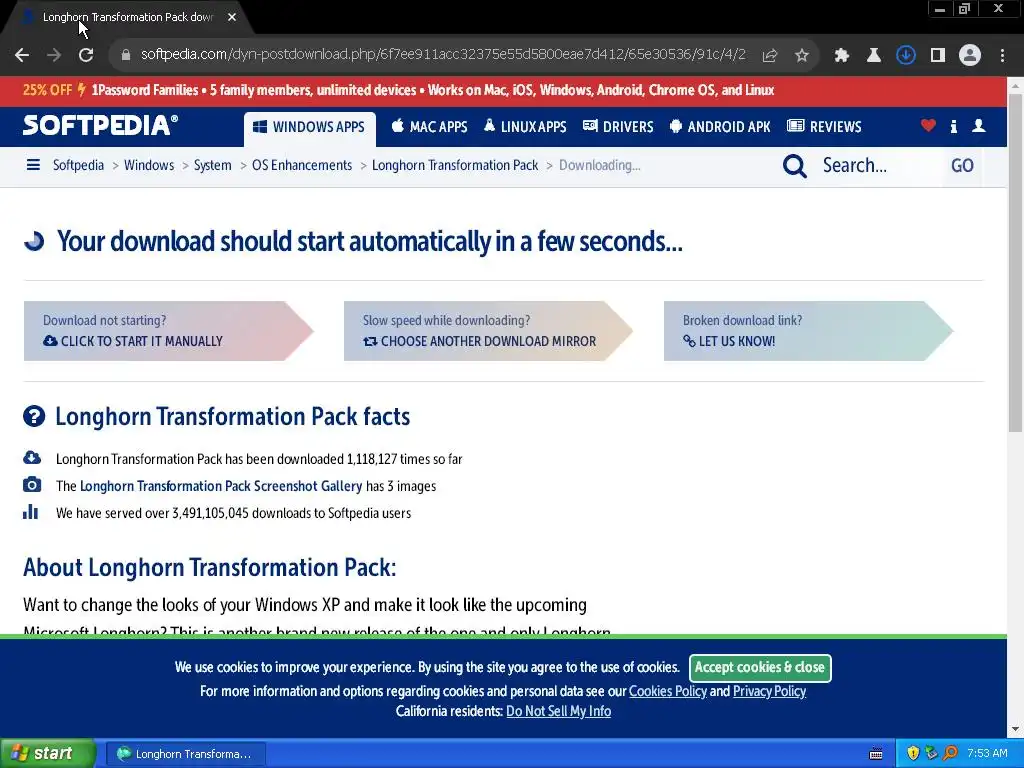Image resolution: width=1024 pixels, height=768 pixels.
Task: Click the 7:53 AM system clock
Action: [x=987, y=753]
